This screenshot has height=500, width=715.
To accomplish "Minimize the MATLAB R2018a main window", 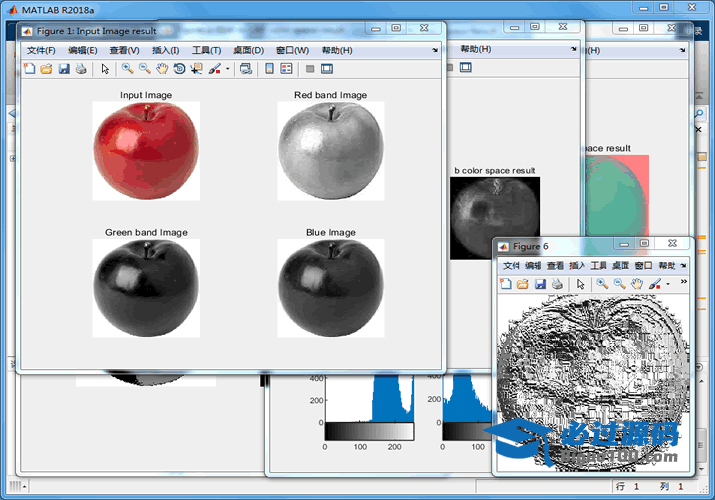I will coord(643,8).
